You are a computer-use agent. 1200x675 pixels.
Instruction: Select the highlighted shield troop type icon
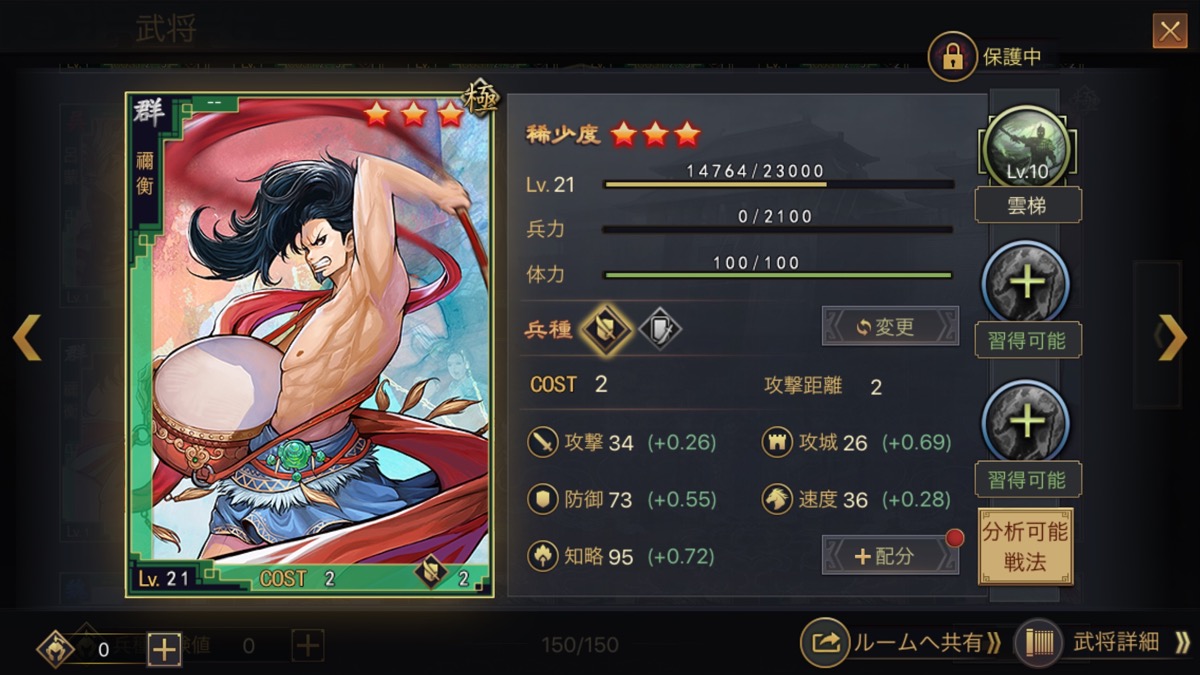[606, 330]
